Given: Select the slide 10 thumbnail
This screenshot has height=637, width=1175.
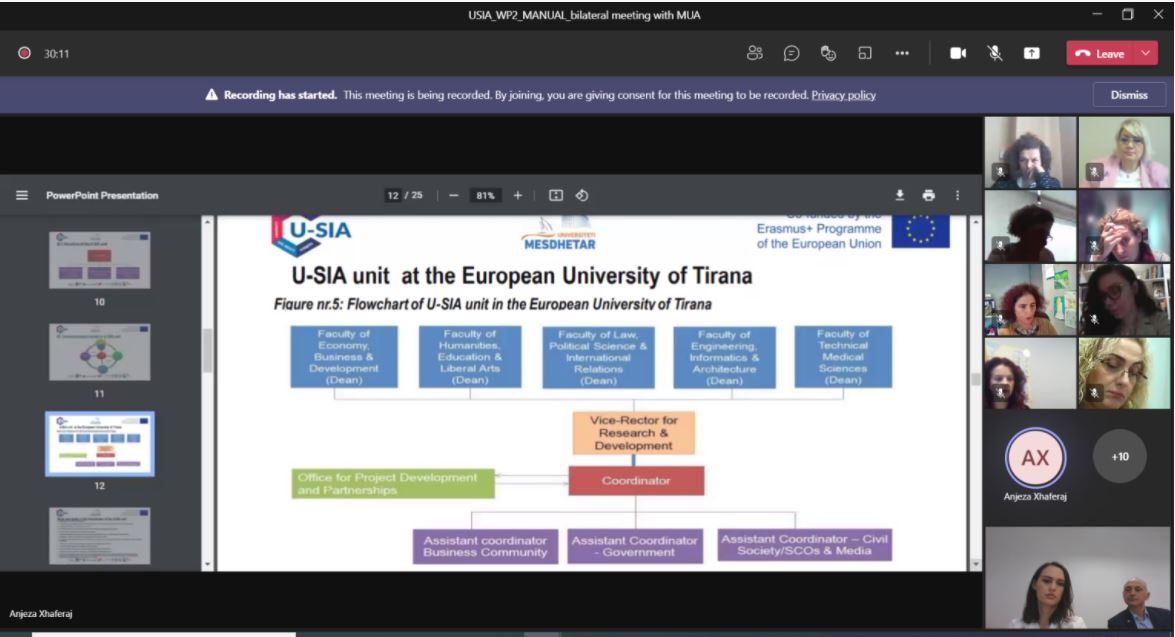Looking at the screenshot, I should 100,260.
